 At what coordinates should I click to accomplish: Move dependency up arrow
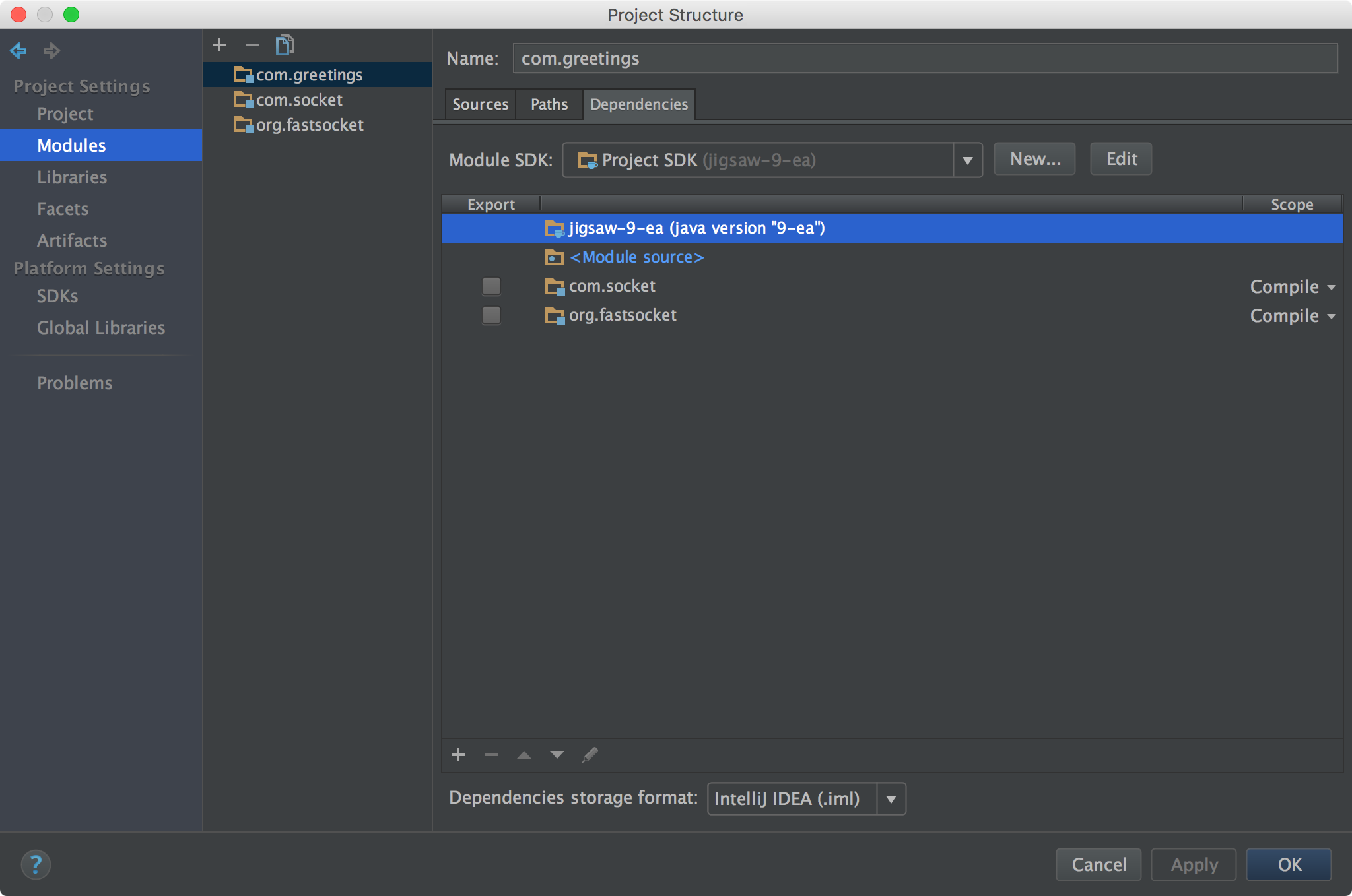[524, 755]
